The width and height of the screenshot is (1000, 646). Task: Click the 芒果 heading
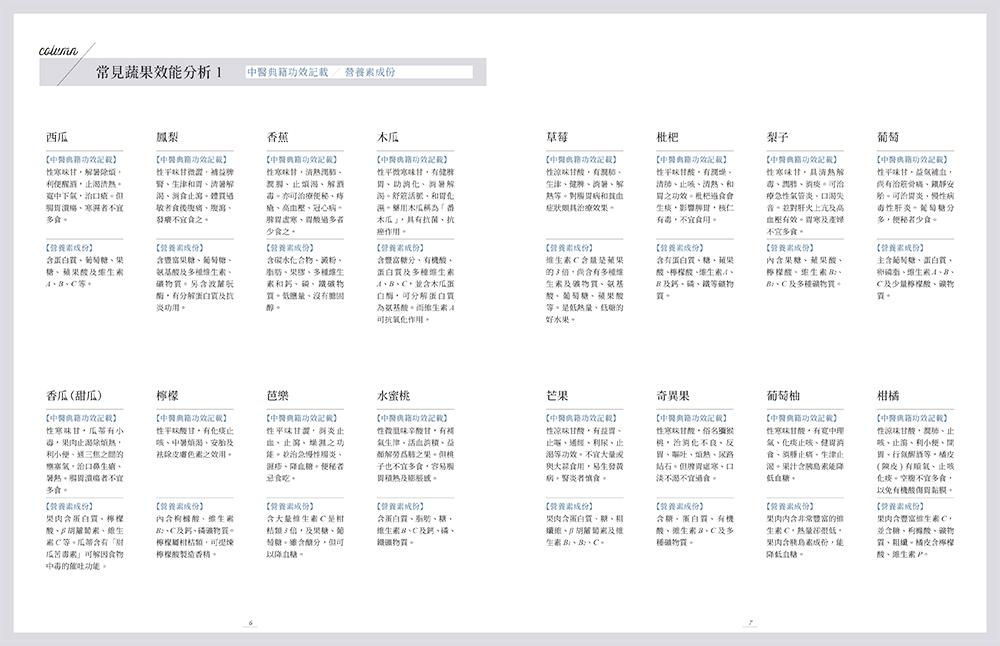557,396
